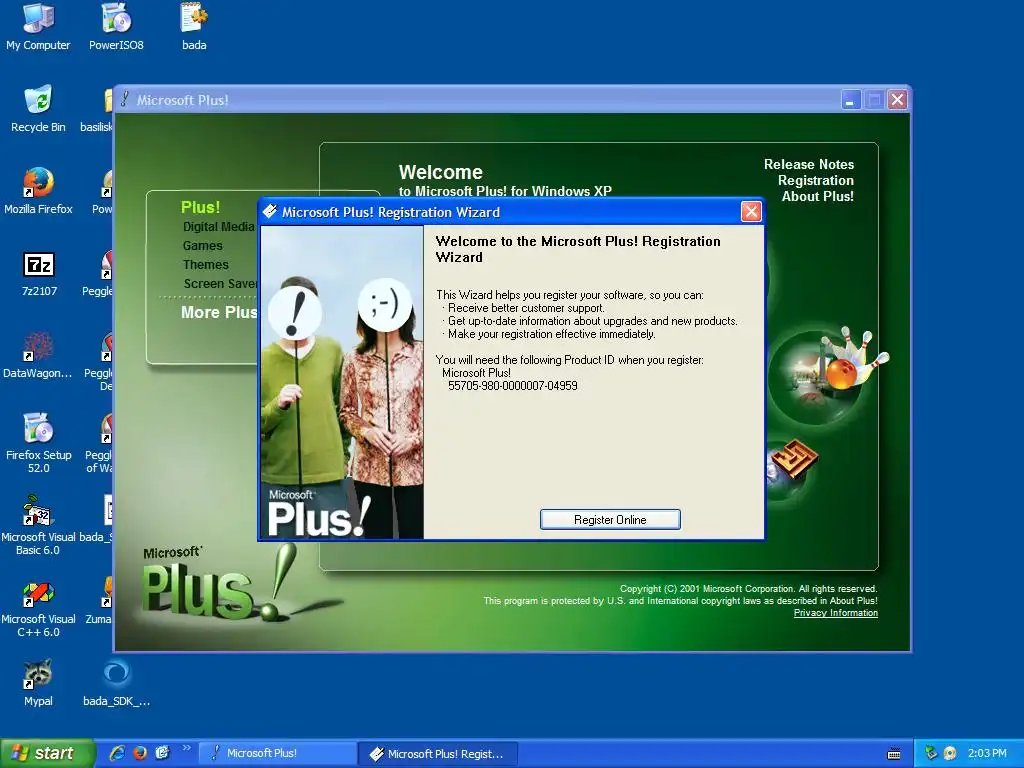Switch to Microsoft Plus! taskbar button
The width and height of the screenshot is (1024, 768).
(276, 753)
